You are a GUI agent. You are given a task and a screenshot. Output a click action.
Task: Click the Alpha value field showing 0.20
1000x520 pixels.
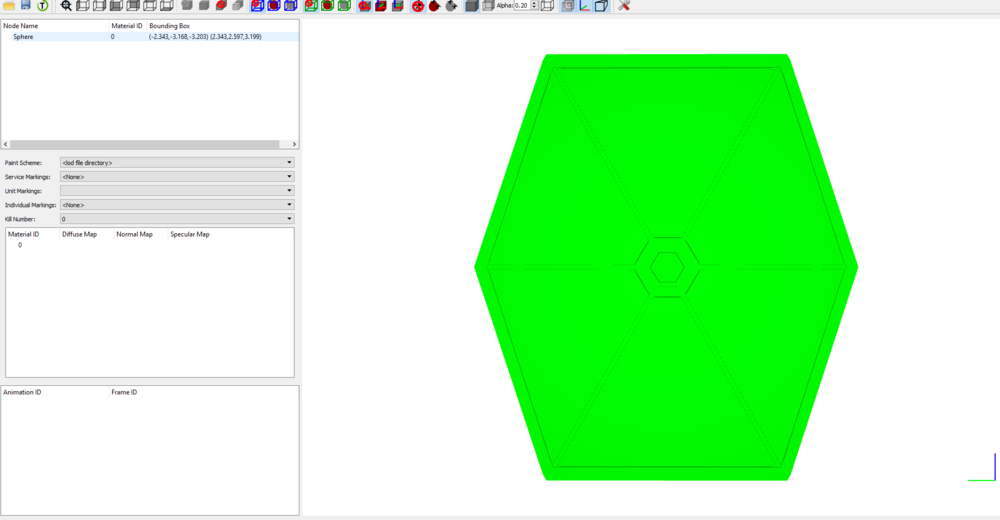pos(522,6)
